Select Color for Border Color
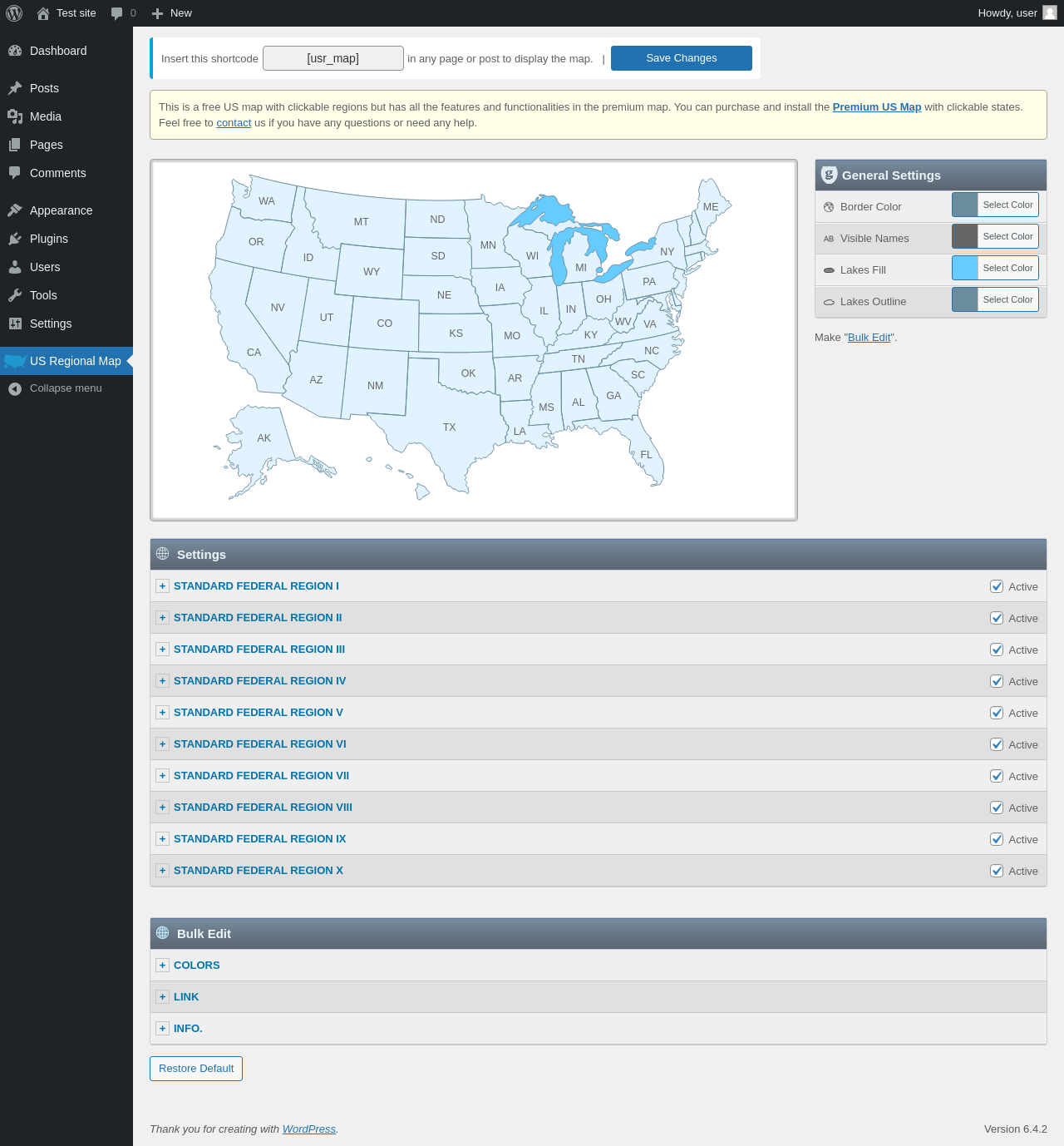 pyautogui.click(x=995, y=205)
